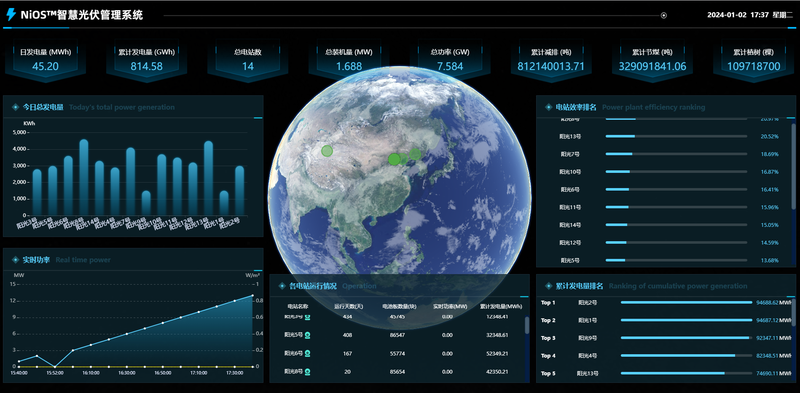Click the tallest bar in today's generation chart
This screenshot has width=800, height=393.
(x=84, y=177)
